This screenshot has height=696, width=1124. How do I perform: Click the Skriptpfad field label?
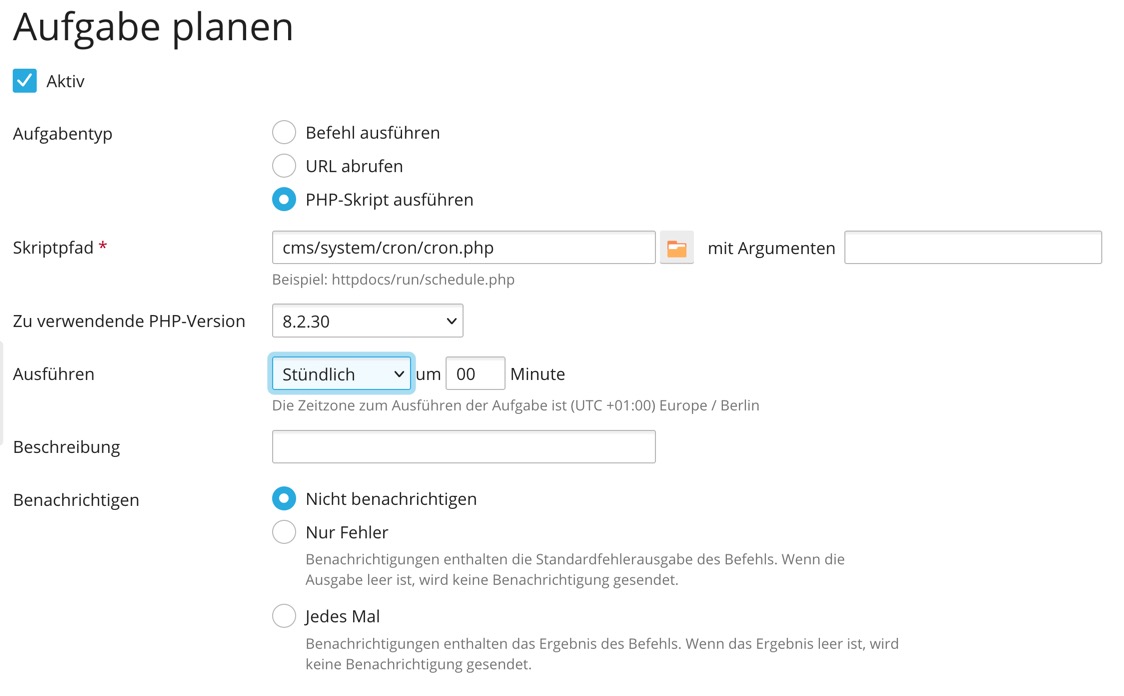coord(54,248)
